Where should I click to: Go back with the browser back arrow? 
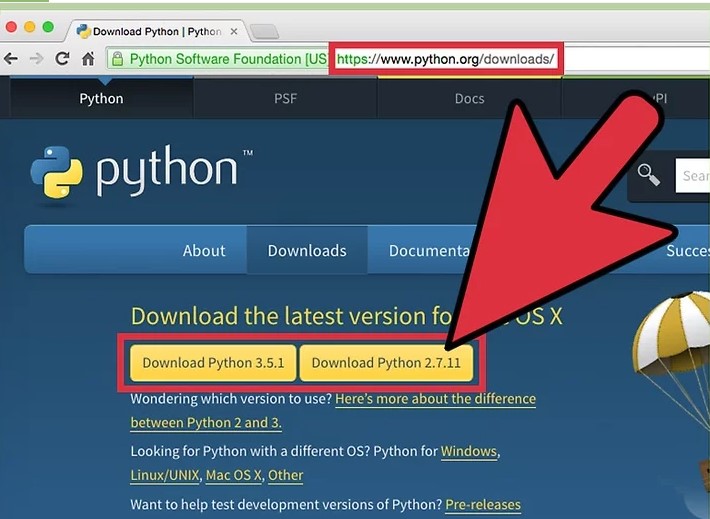11,58
